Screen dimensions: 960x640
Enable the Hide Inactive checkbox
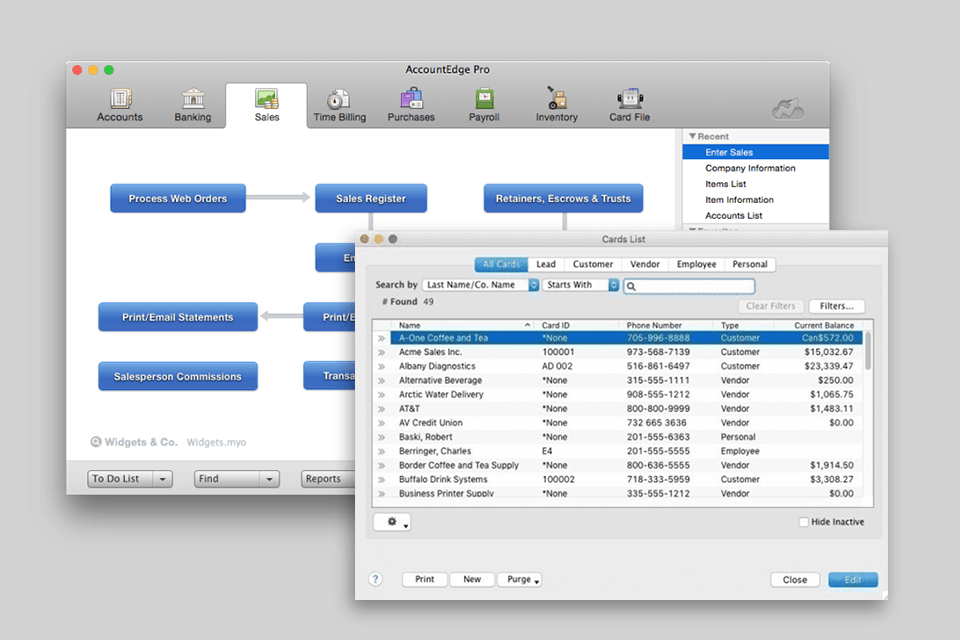click(803, 522)
